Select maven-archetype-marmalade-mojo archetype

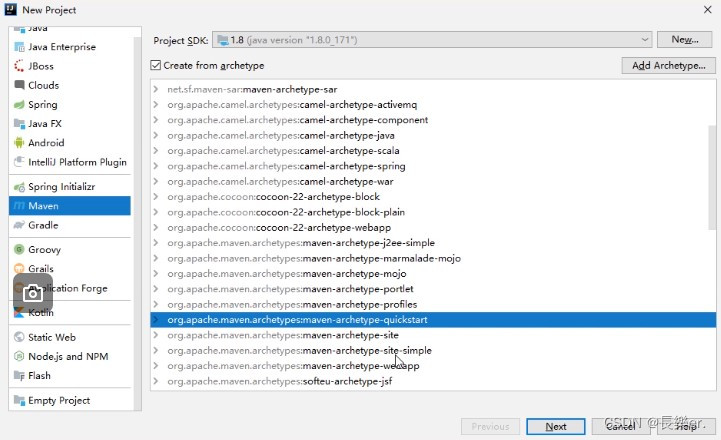[x=433, y=258]
